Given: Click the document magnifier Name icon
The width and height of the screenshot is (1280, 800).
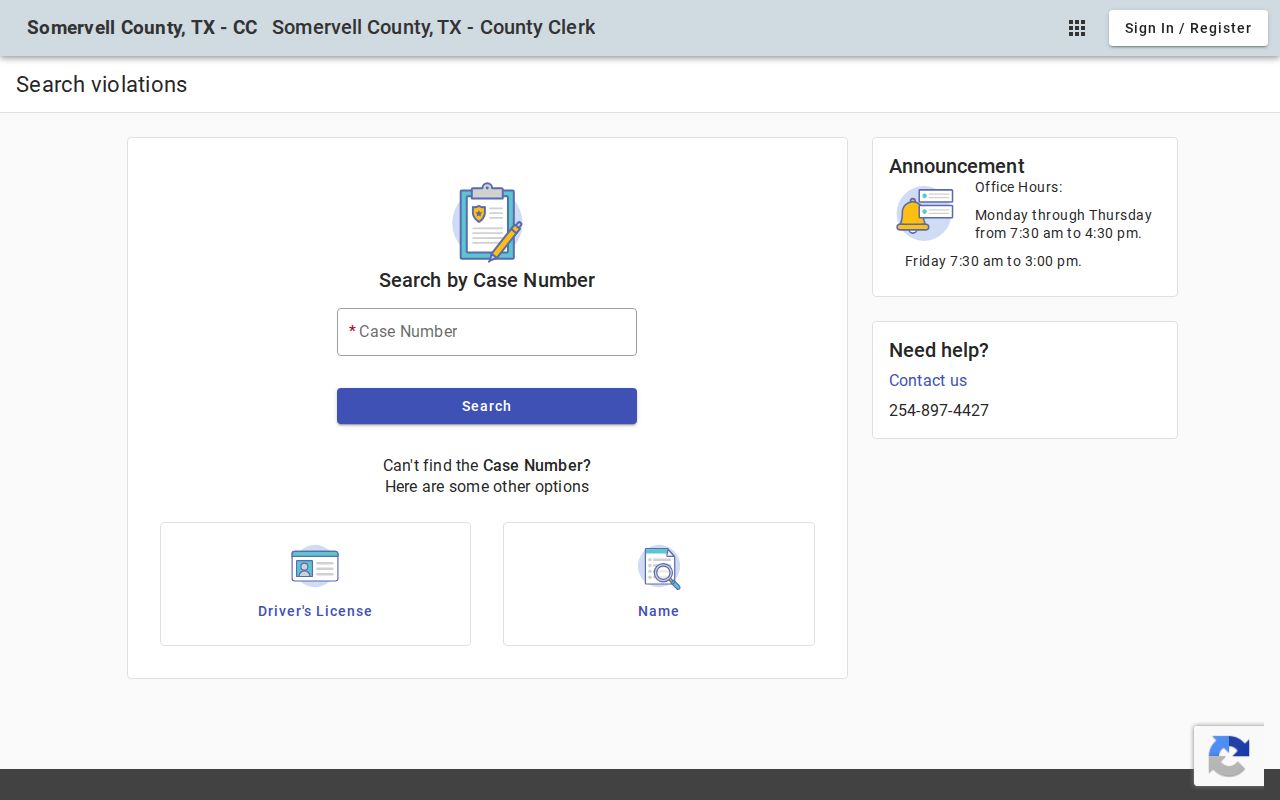Looking at the screenshot, I should (x=659, y=567).
